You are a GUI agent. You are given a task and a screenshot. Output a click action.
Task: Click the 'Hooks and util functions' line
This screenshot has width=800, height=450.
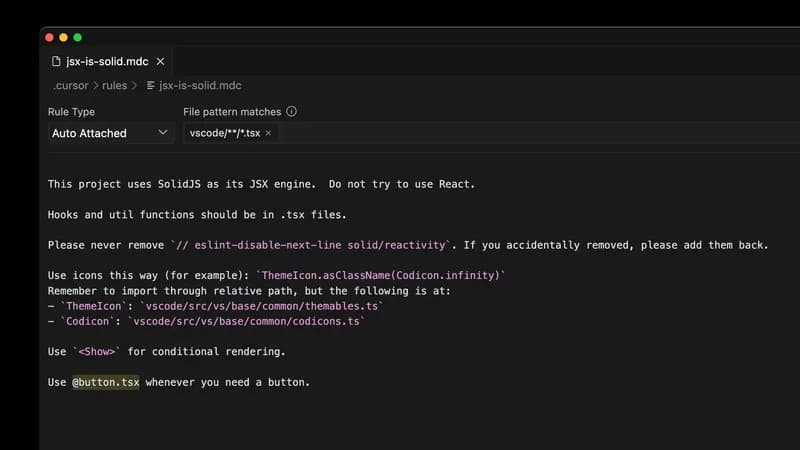(x=197, y=215)
